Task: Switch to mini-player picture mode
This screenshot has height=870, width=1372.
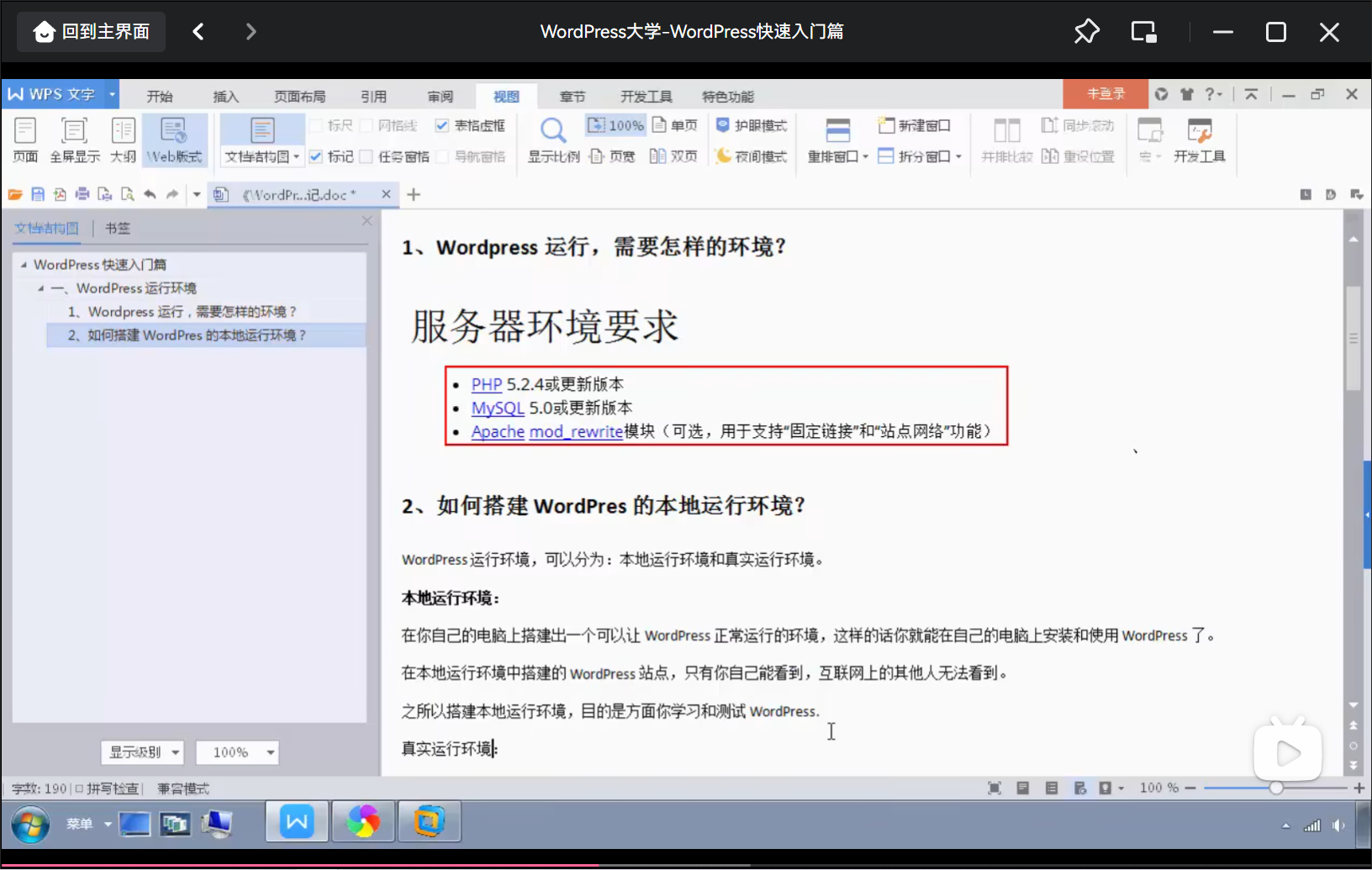Action: pyautogui.click(x=1143, y=32)
